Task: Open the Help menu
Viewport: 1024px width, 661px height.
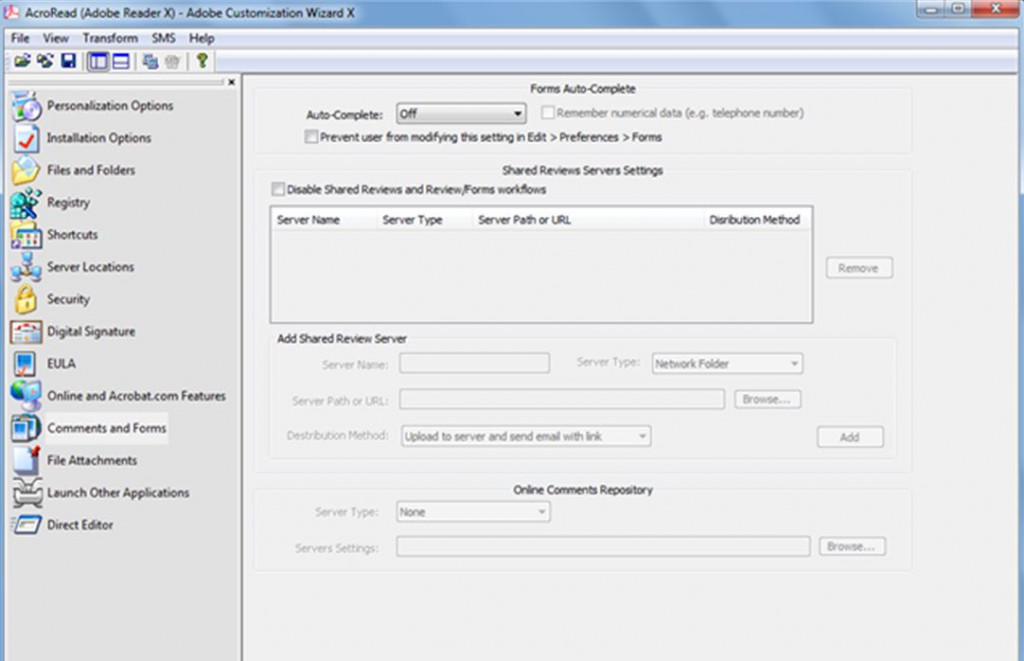Action: (x=201, y=38)
